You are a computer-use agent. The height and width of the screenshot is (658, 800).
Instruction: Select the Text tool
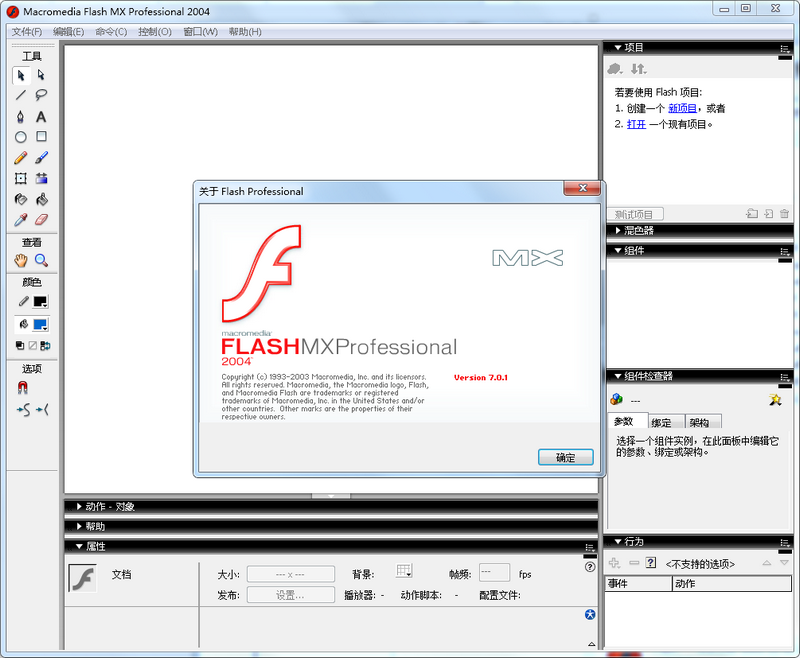(41, 118)
